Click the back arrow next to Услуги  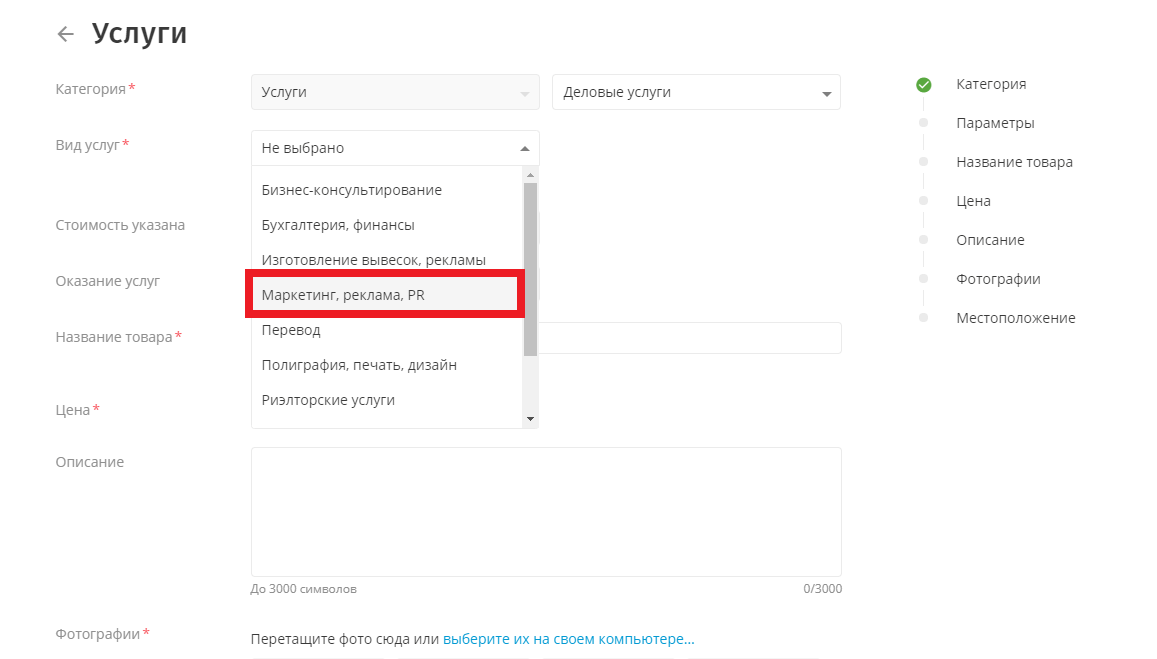pyautogui.click(x=66, y=34)
